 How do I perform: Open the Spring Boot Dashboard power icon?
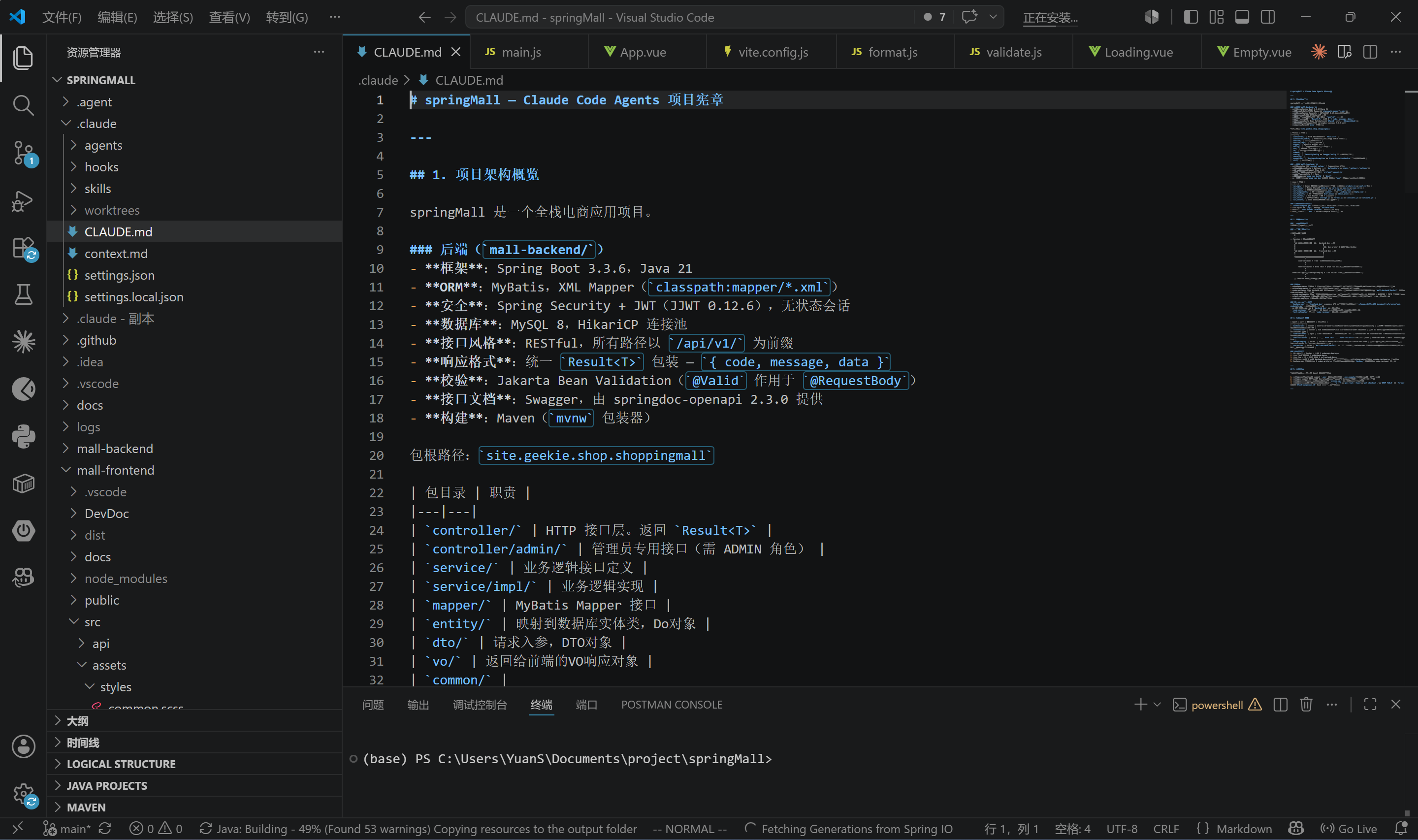23,530
